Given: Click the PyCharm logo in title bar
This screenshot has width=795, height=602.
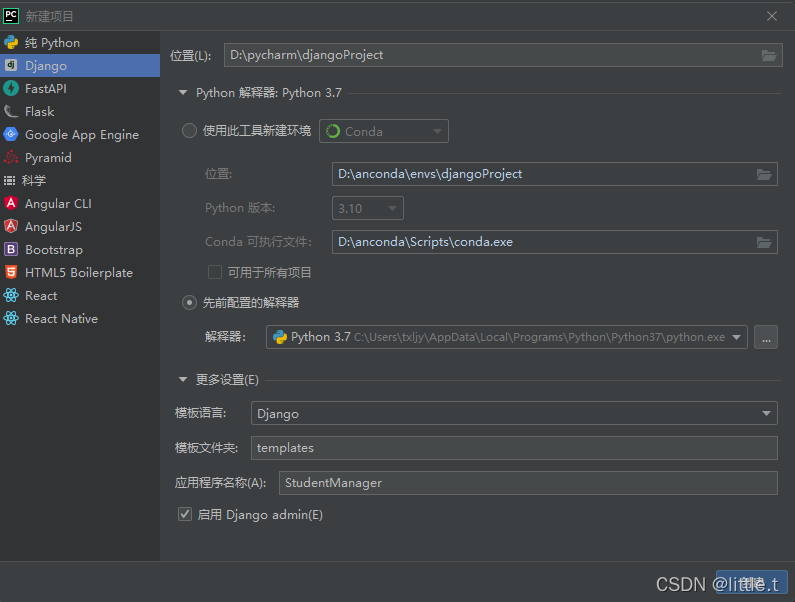Looking at the screenshot, I should tap(11, 16).
